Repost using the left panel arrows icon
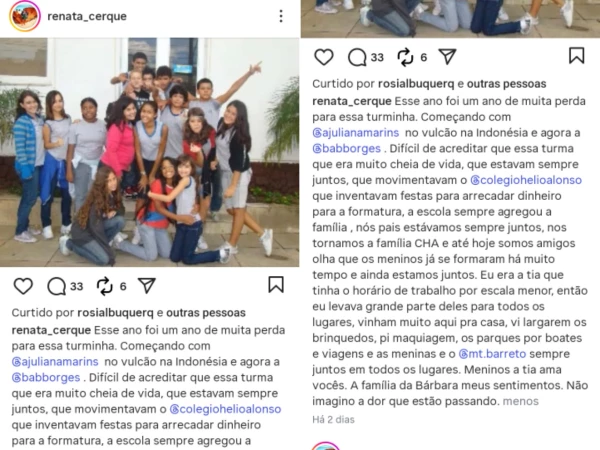The image size is (600, 450). (104, 286)
